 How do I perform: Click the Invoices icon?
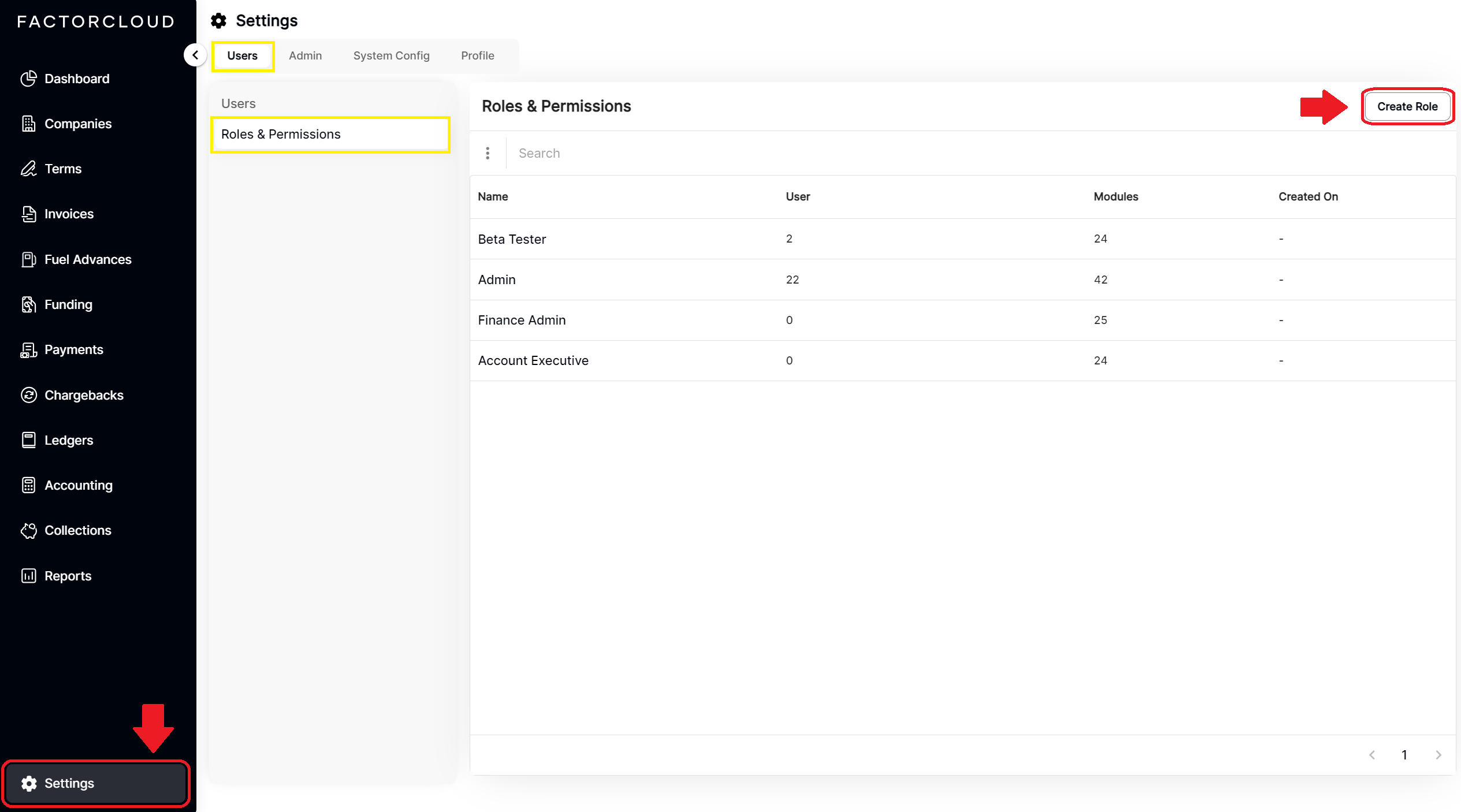29,214
